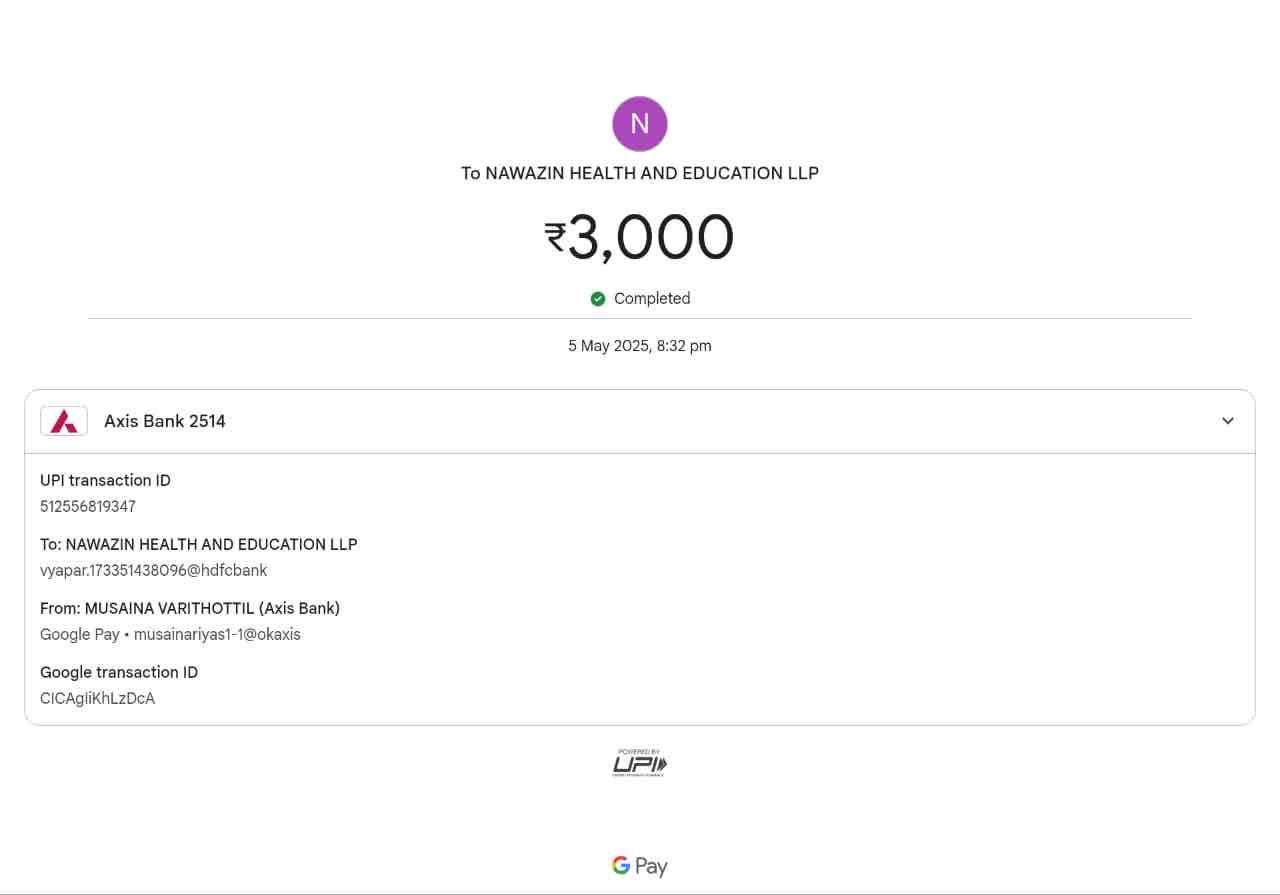Click the Powered by UPI logo

pyautogui.click(x=639, y=764)
